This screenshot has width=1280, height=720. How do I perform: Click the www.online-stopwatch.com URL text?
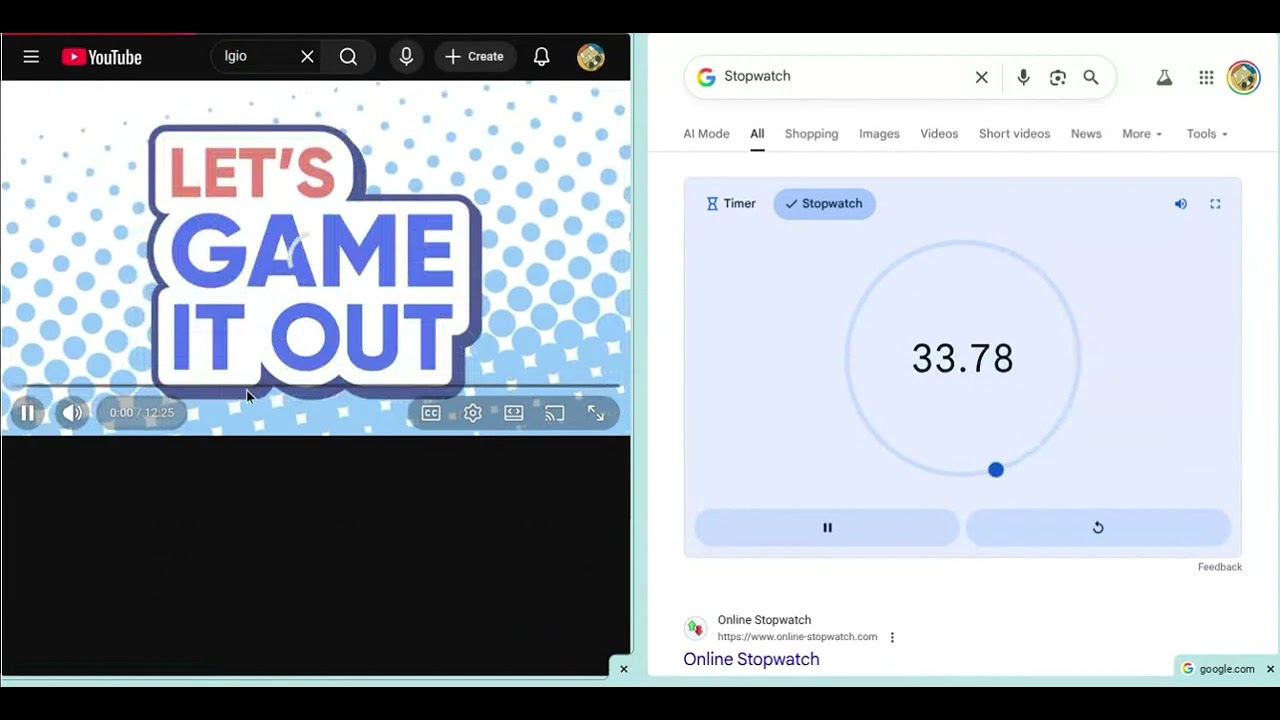pos(797,637)
